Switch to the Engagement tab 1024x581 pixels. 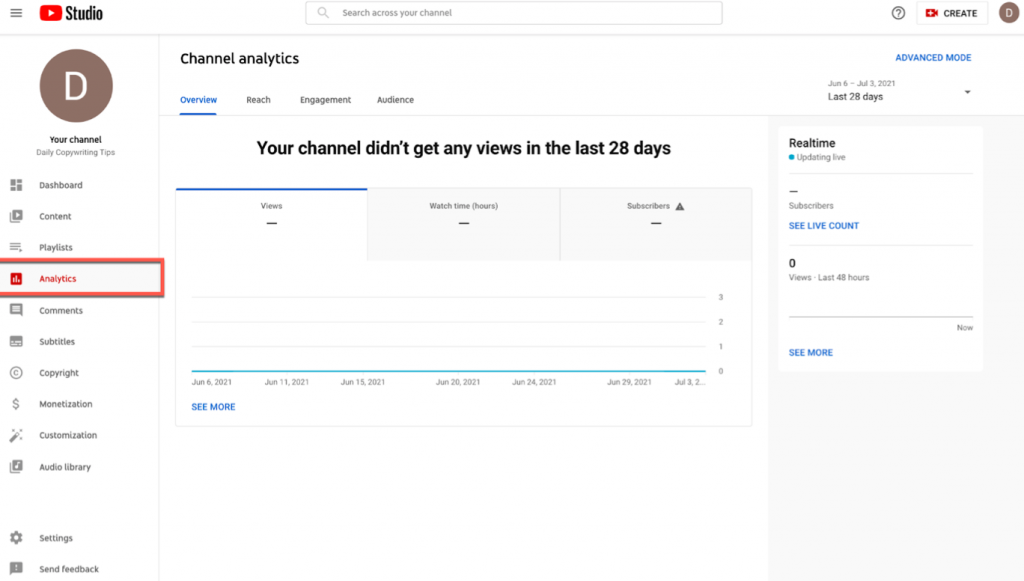325,100
